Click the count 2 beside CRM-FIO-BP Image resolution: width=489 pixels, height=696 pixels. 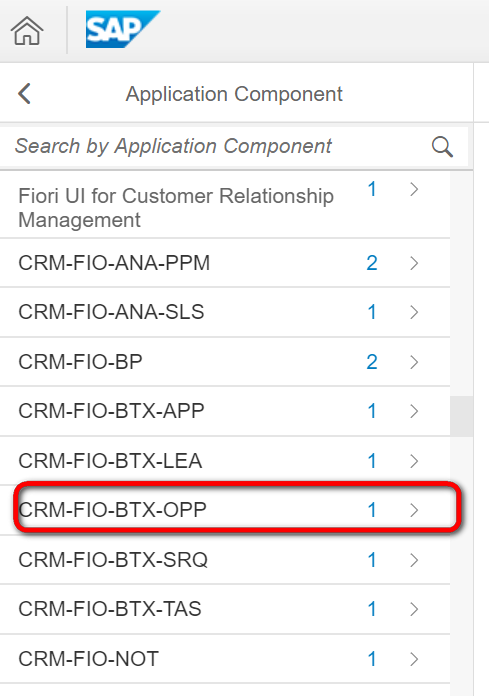pos(372,362)
